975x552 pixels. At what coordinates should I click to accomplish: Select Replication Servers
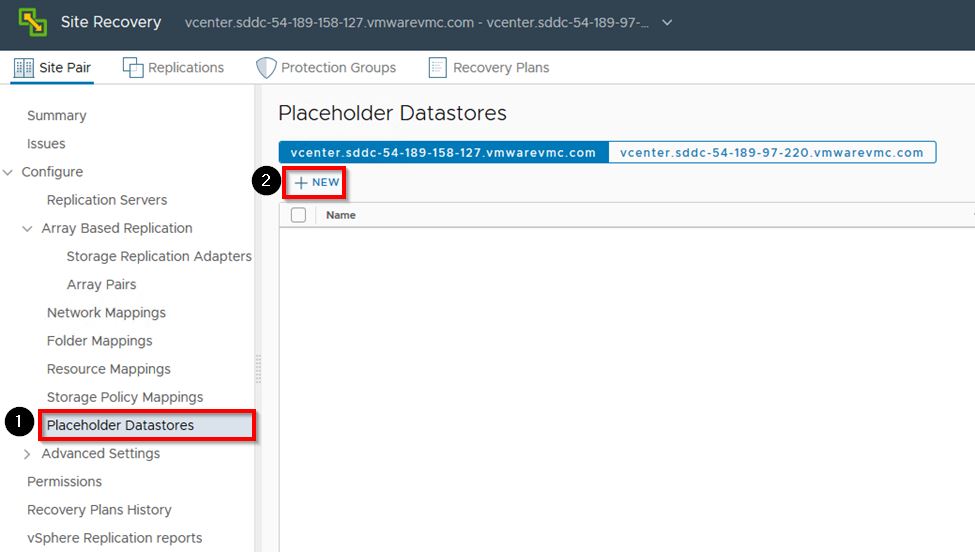tap(107, 200)
